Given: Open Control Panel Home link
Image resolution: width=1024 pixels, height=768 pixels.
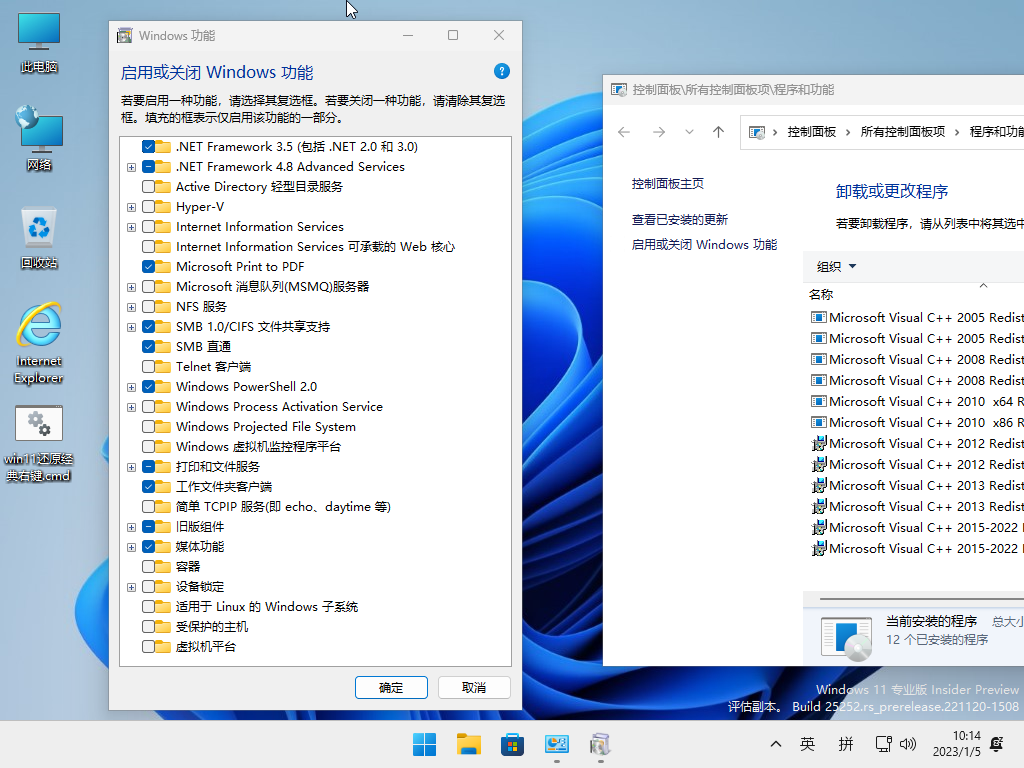Looking at the screenshot, I should click(667, 184).
